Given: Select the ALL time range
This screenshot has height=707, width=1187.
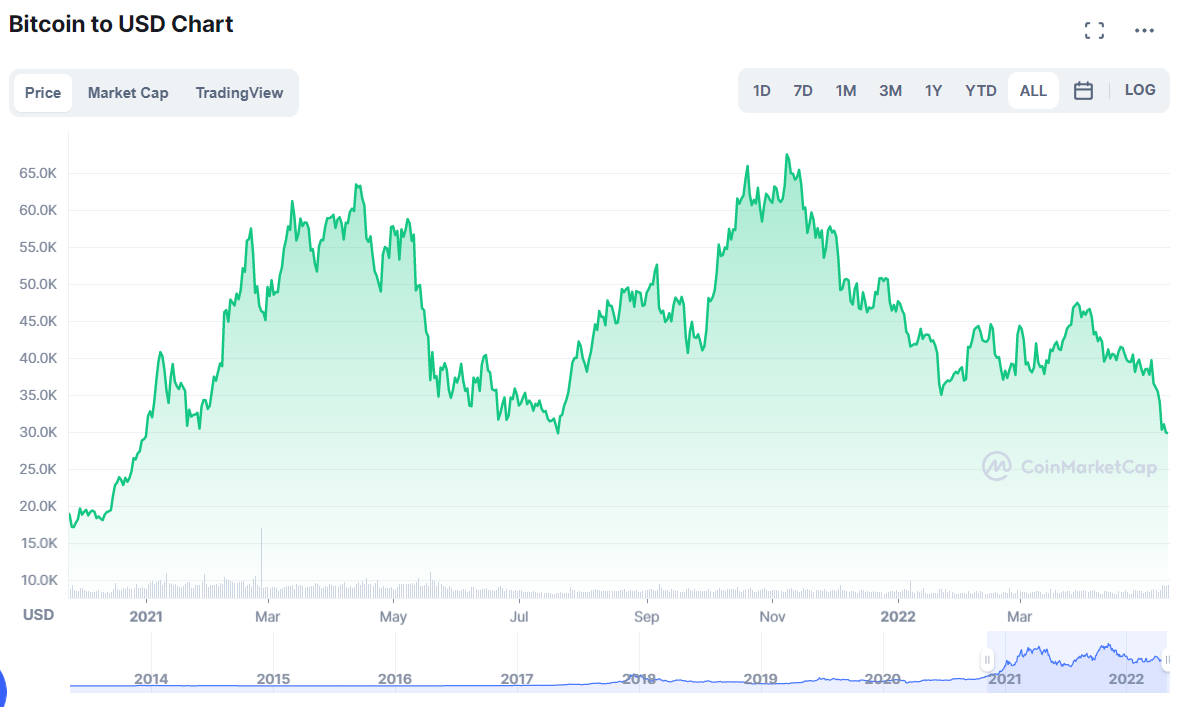Looking at the screenshot, I should [1033, 91].
